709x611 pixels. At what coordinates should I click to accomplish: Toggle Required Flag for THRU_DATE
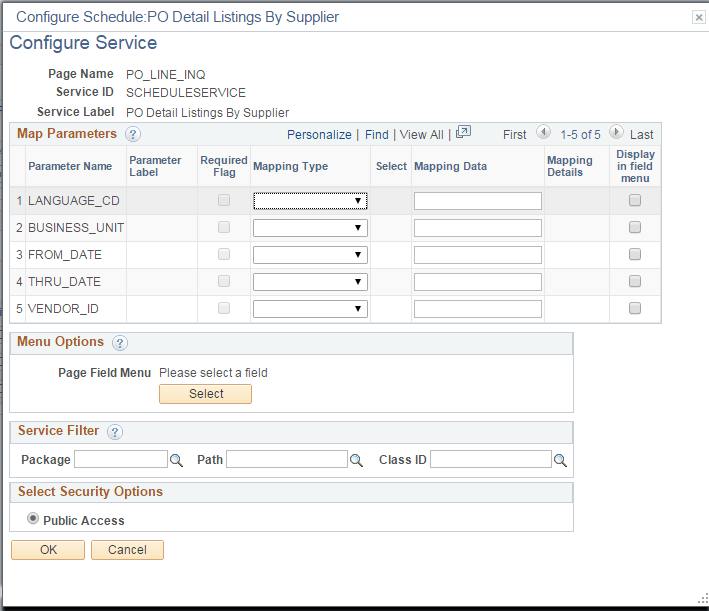click(x=224, y=281)
